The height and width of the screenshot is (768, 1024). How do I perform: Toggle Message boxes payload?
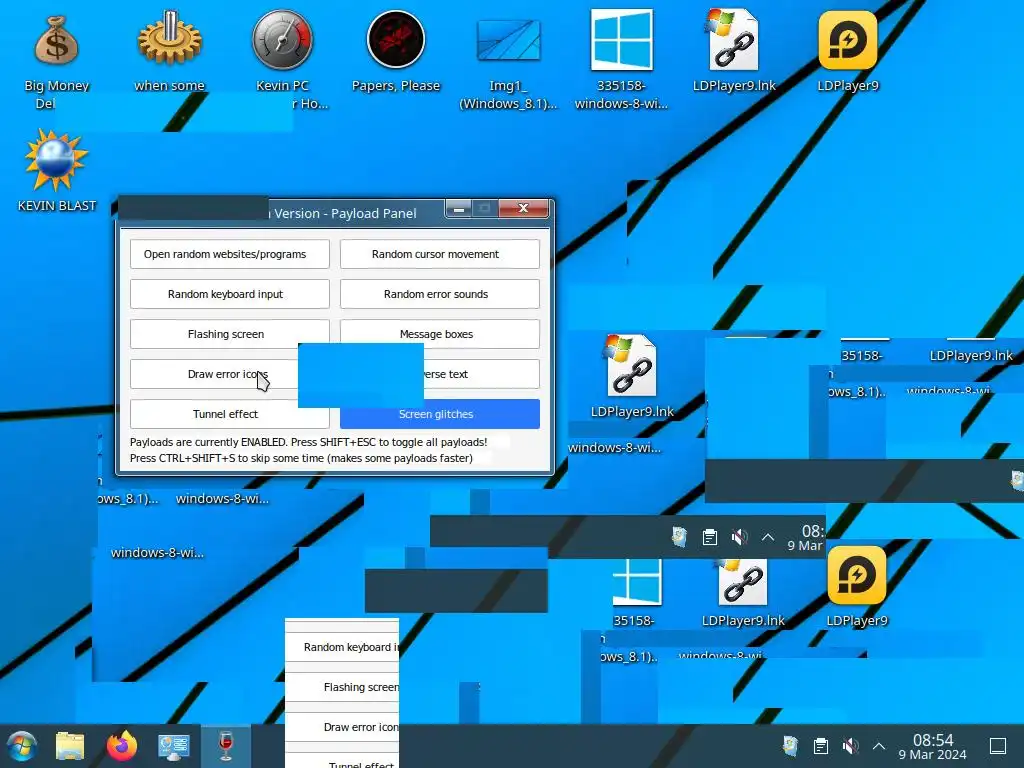click(x=440, y=334)
